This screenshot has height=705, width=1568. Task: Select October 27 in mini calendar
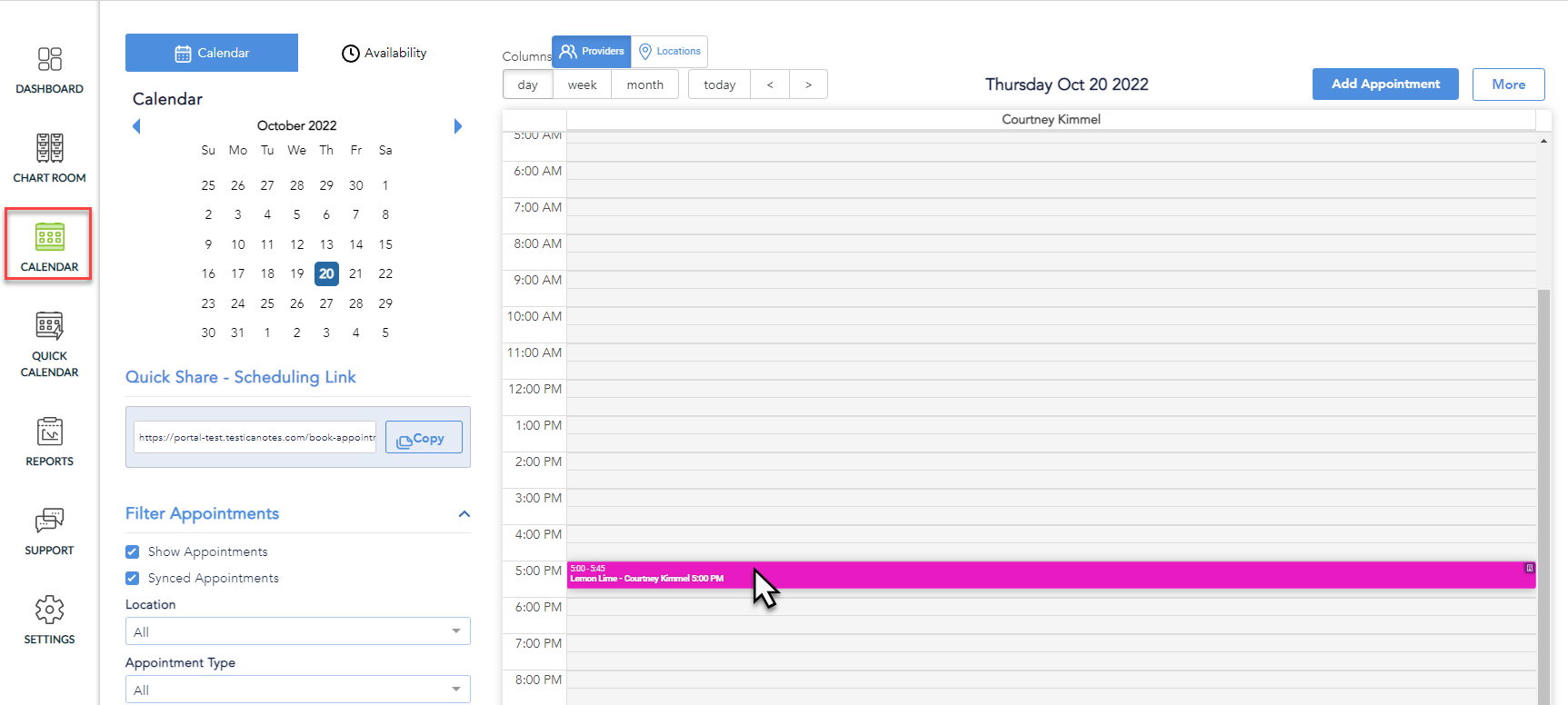point(326,303)
